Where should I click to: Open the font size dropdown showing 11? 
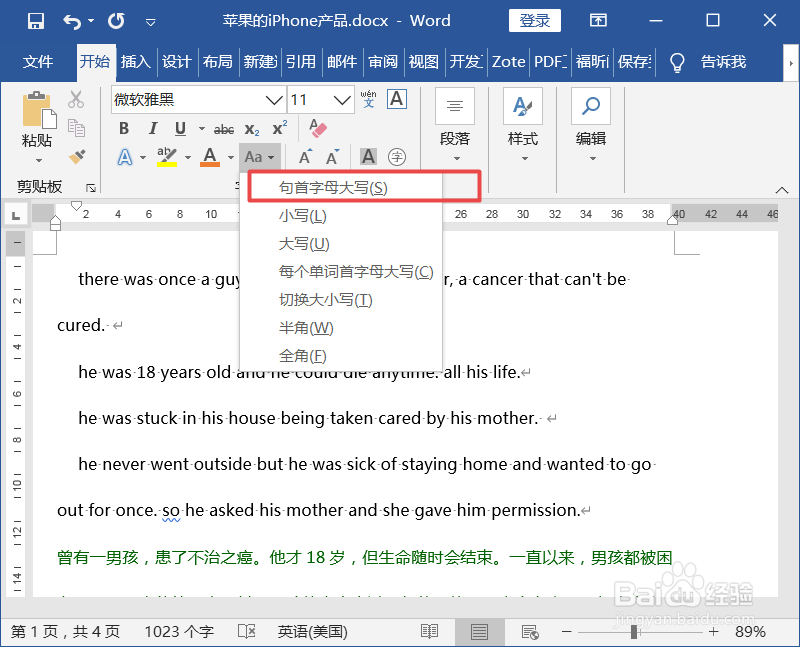pyautogui.click(x=342, y=99)
